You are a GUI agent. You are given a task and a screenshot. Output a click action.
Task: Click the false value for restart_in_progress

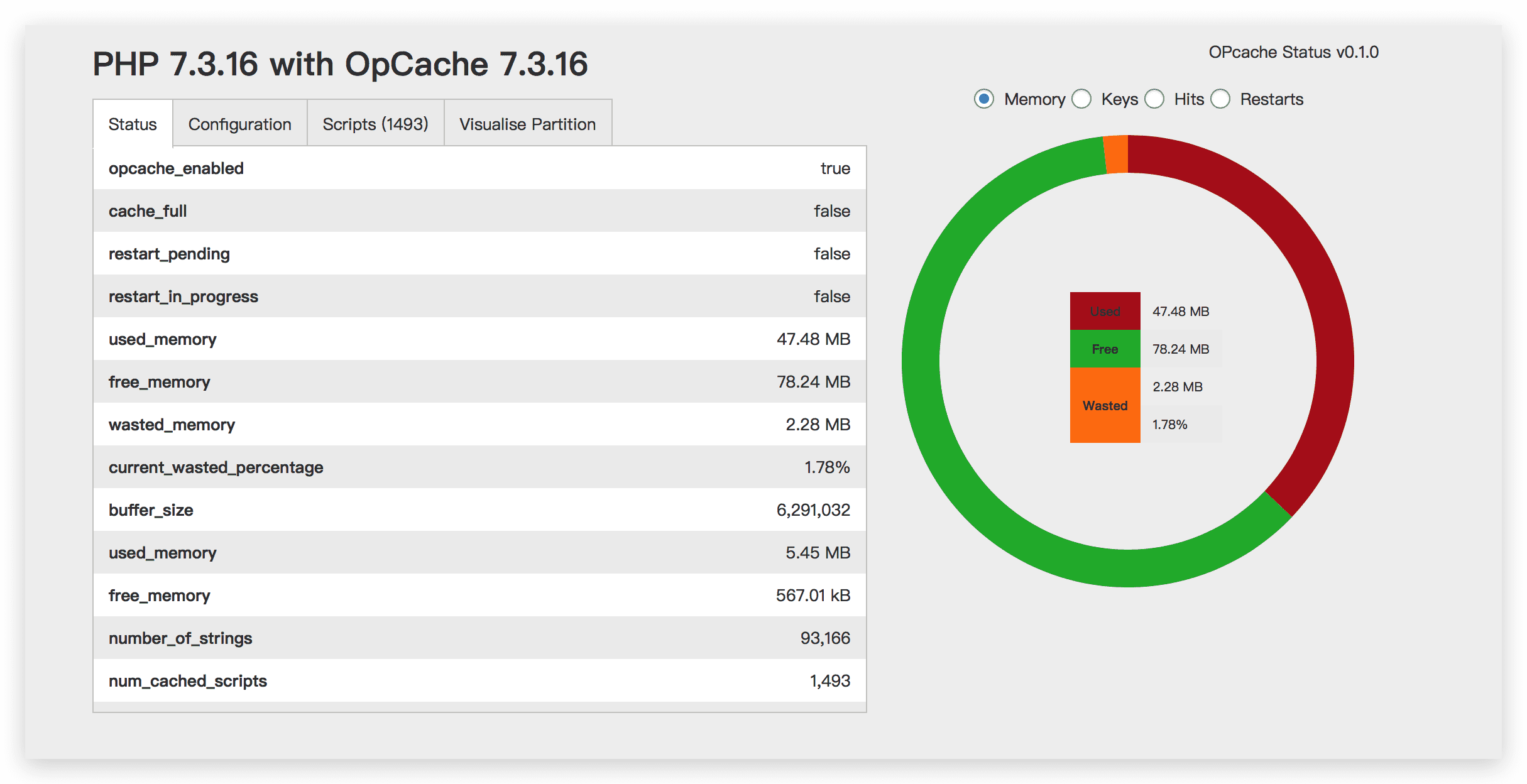tap(832, 297)
